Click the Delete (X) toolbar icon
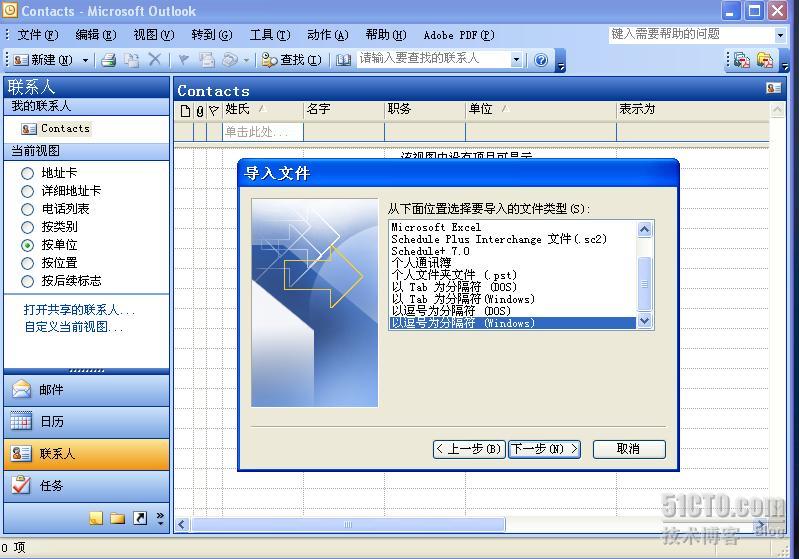Screen dimensions: 799x559 coord(155,60)
